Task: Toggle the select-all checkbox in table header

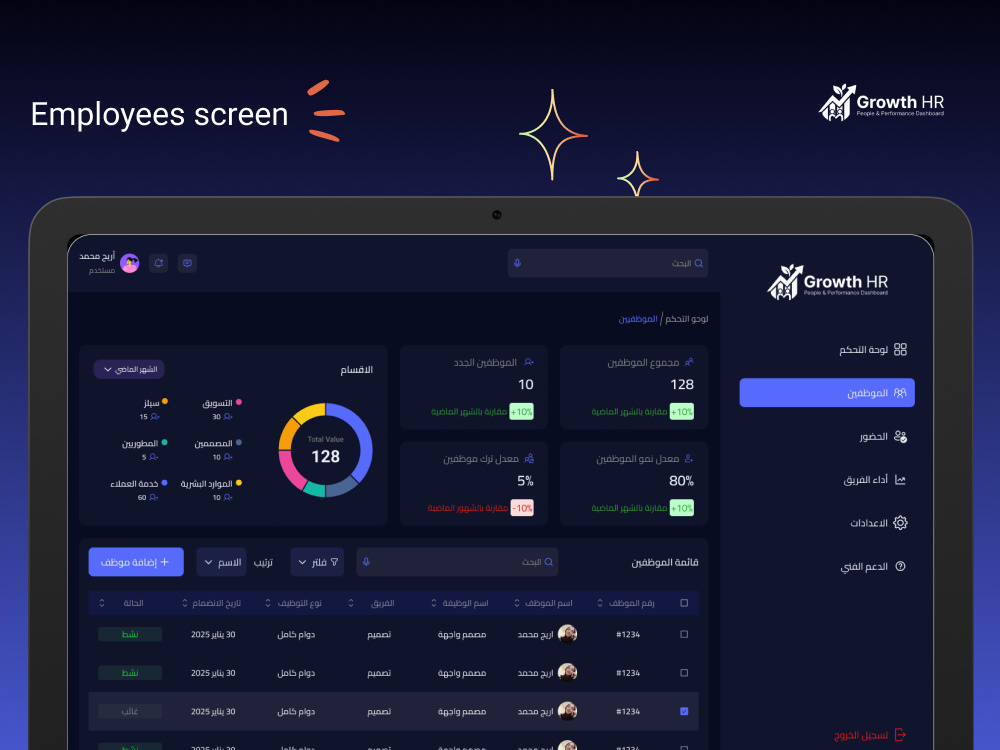Action: coord(684,603)
